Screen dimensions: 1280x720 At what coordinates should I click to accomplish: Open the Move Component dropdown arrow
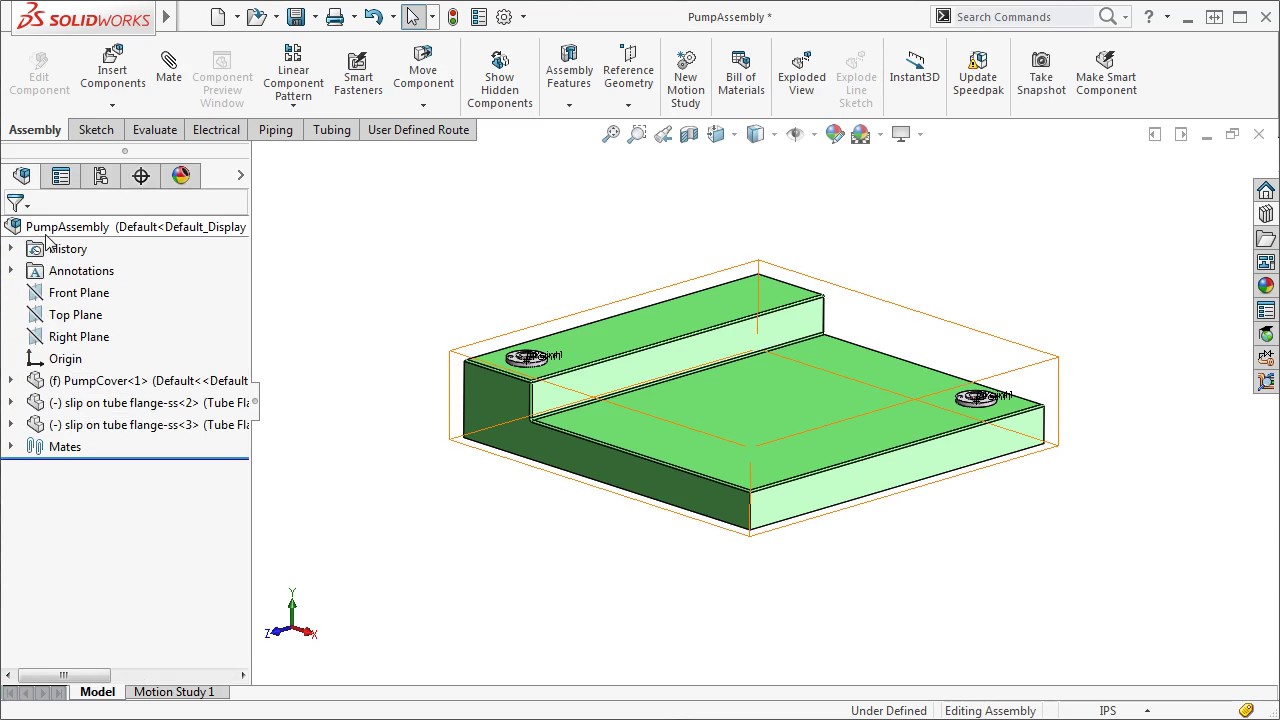click(423, 105)
